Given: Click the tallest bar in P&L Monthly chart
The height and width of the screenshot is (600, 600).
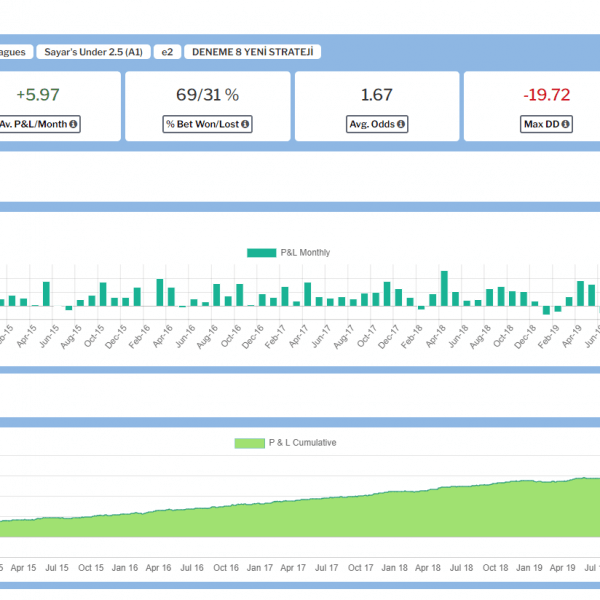Looking at the screenshot, I should pos(443,288).
